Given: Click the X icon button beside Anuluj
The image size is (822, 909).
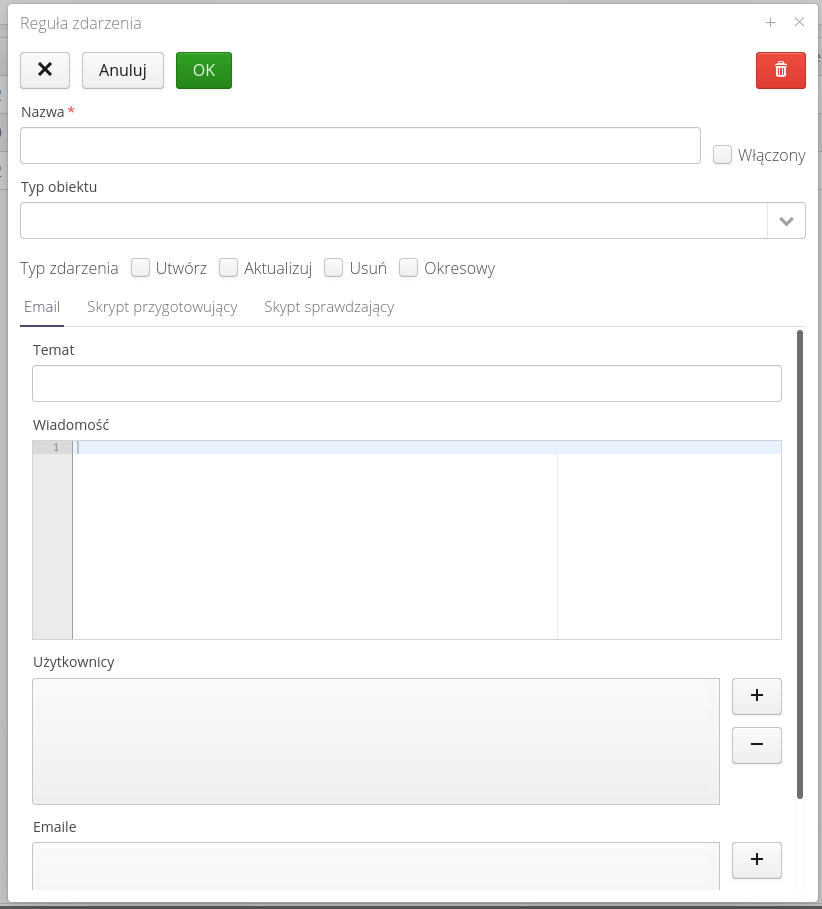Looking at the screenshot, I should (x=45, y=70).
